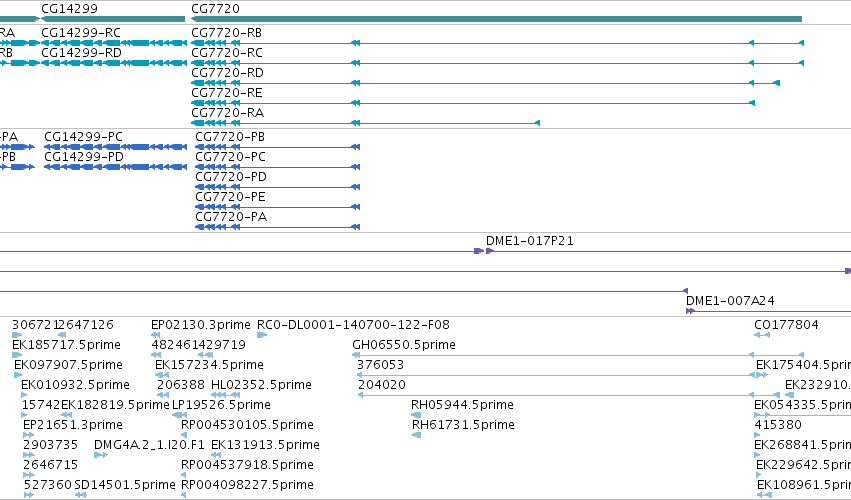Select EST beginning EK229642
This screenshot has width=851, height=500.
pos(803,466)
